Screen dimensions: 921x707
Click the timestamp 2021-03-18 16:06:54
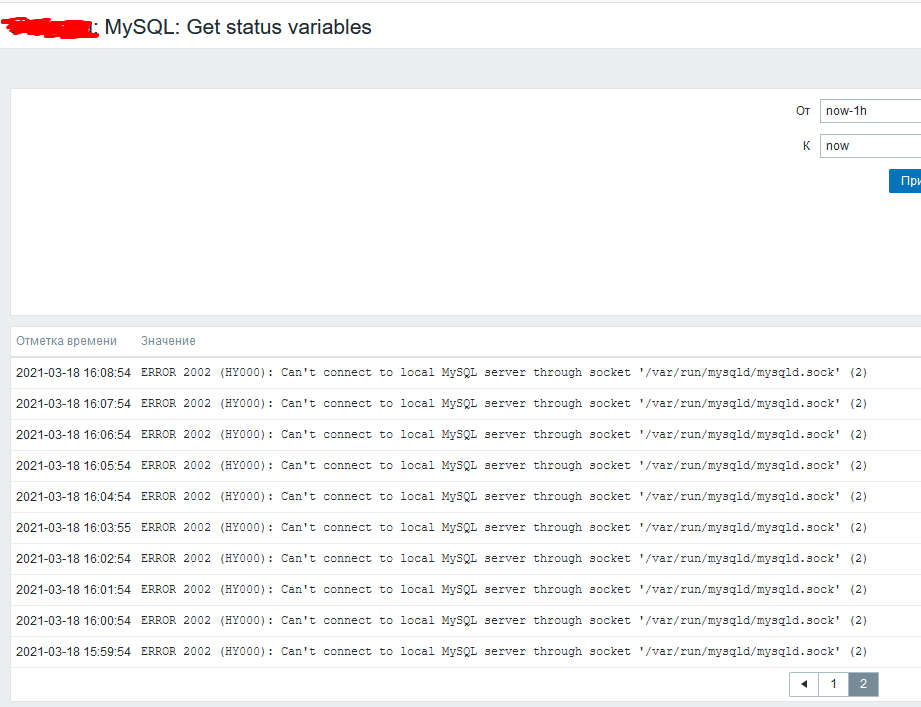point(73,435)
